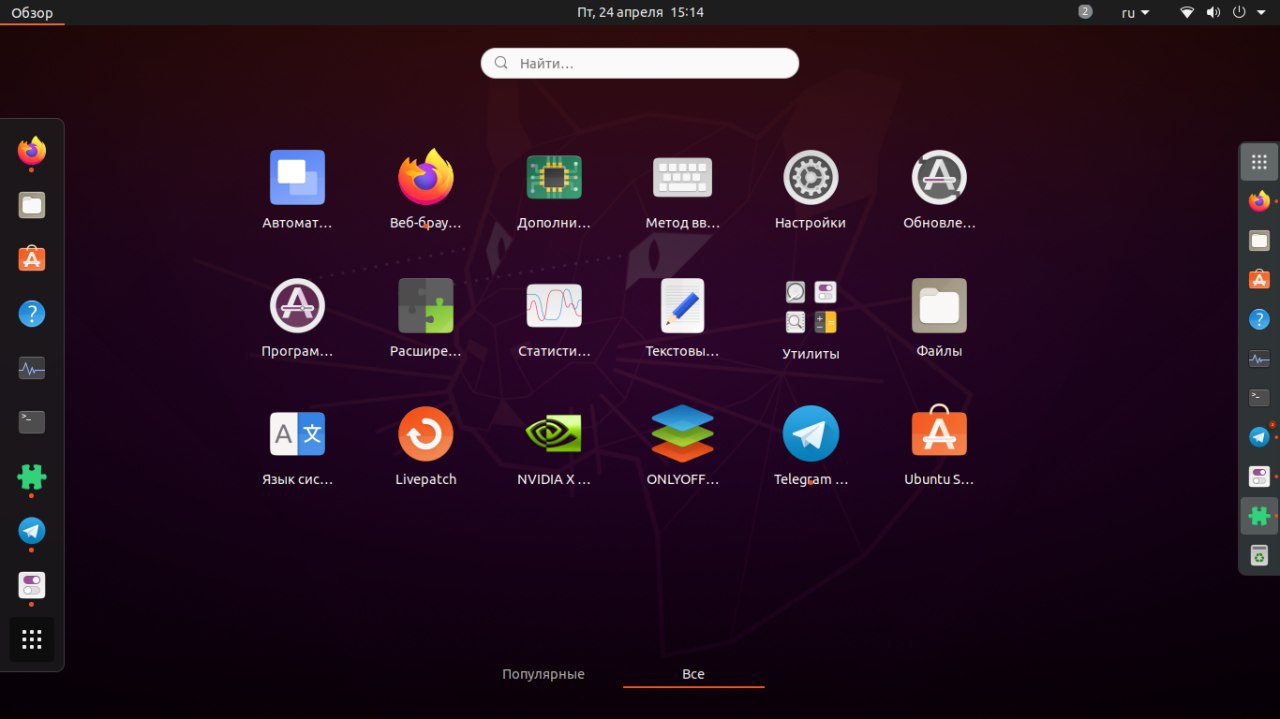
Task: Click Show Applications grid in left dock
Action: pos(32,639)
